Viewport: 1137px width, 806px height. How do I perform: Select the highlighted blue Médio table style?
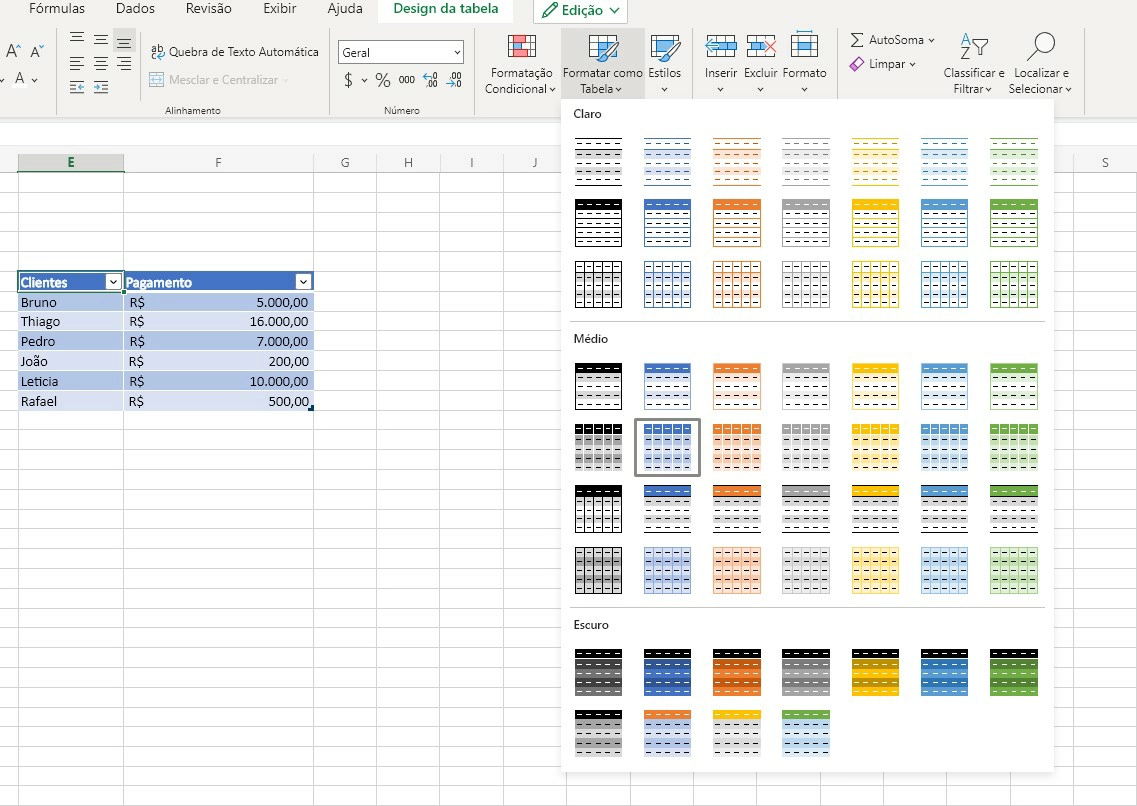(667, 447)
